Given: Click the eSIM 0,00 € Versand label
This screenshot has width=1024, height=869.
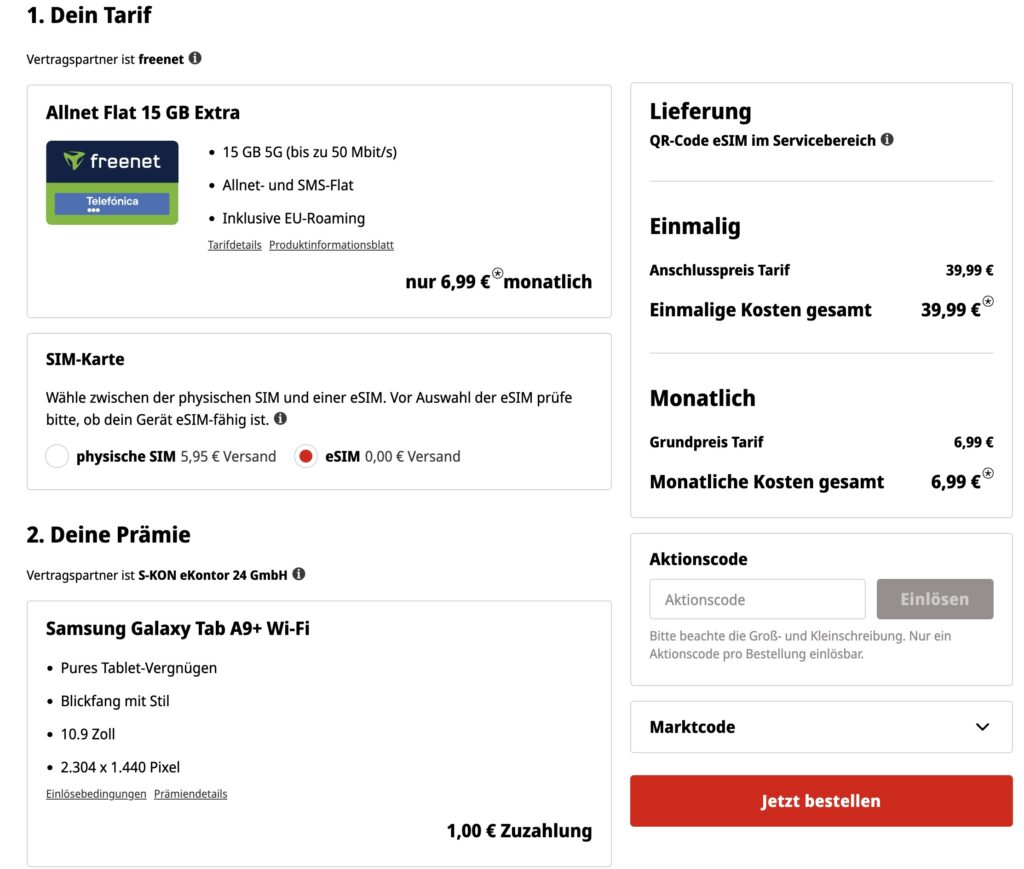Looking at the screenshot, I should pyautogui.click(x=392, y=456).
